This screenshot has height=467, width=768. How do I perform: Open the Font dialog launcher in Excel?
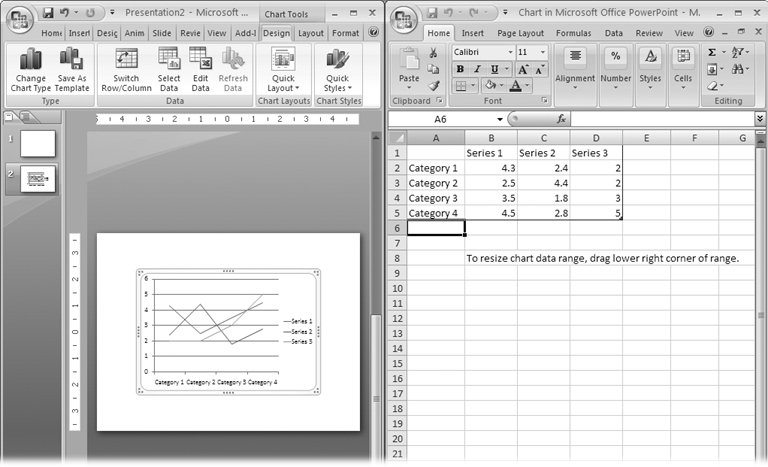tap(544, 100)
